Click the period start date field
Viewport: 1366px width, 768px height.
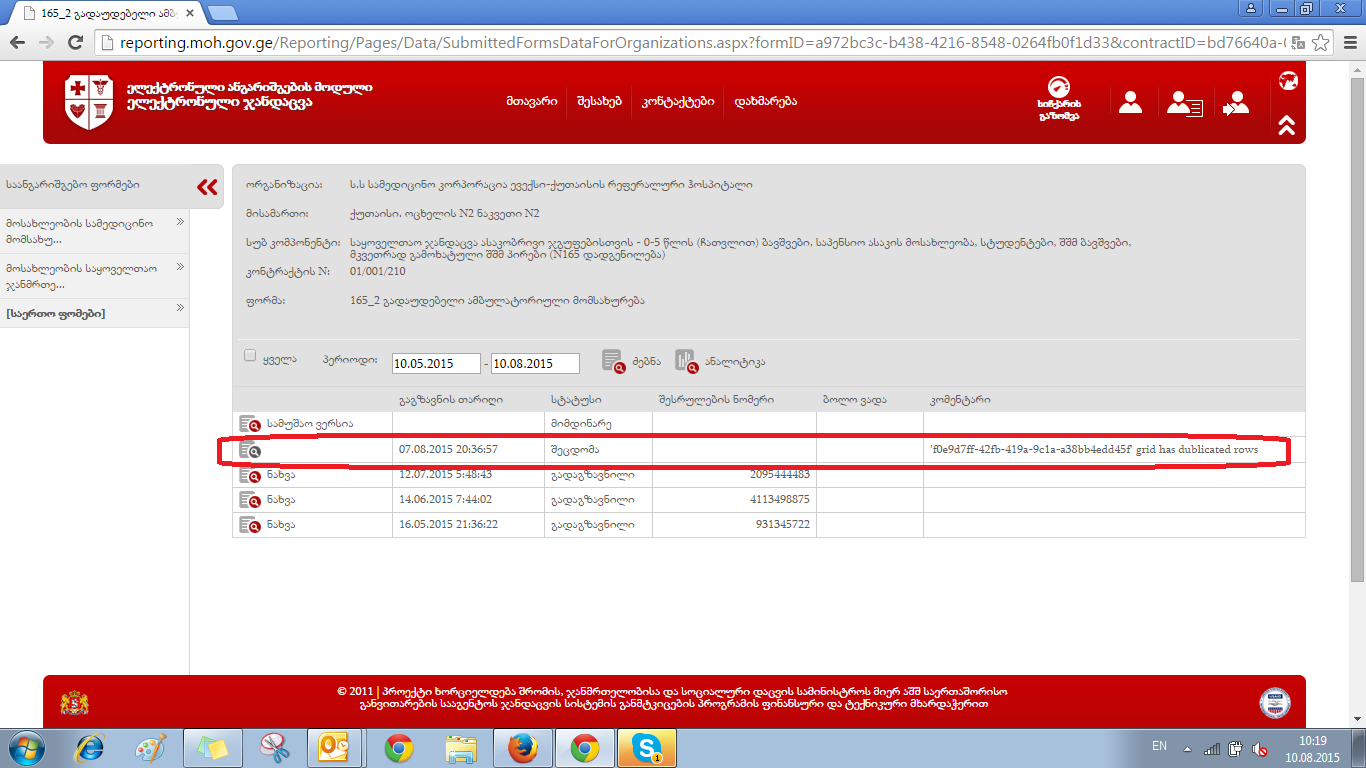click(x=436, y=364)
